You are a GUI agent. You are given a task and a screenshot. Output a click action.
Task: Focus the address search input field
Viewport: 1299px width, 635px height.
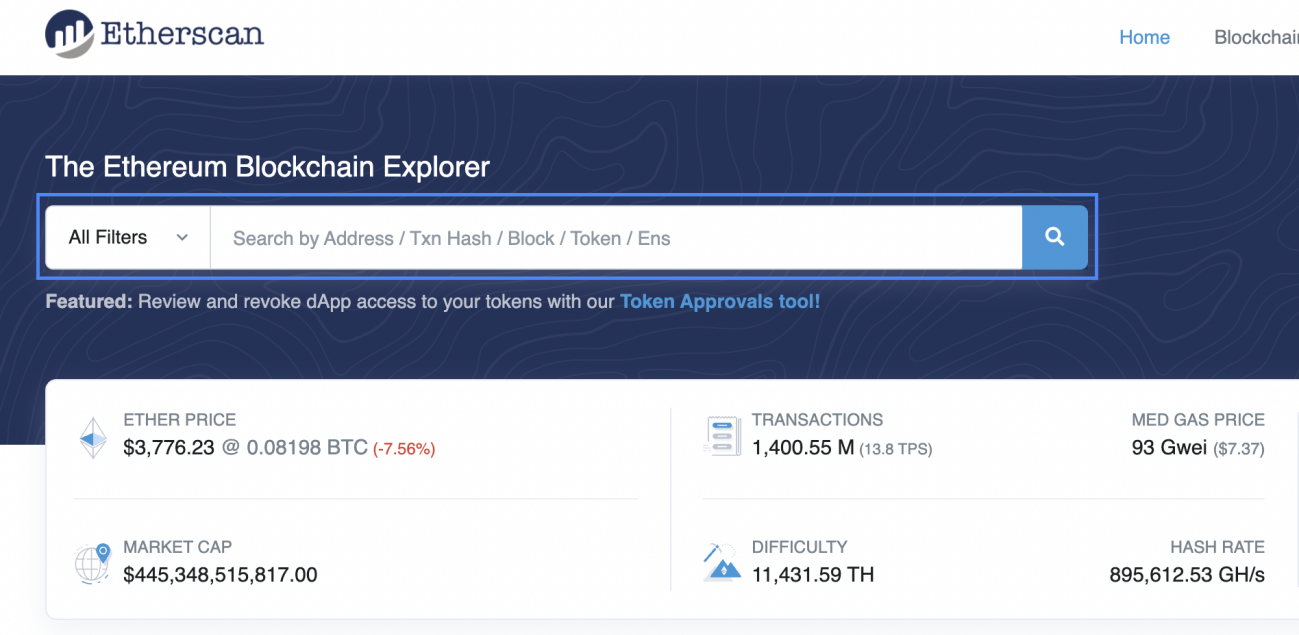[615, 238]
